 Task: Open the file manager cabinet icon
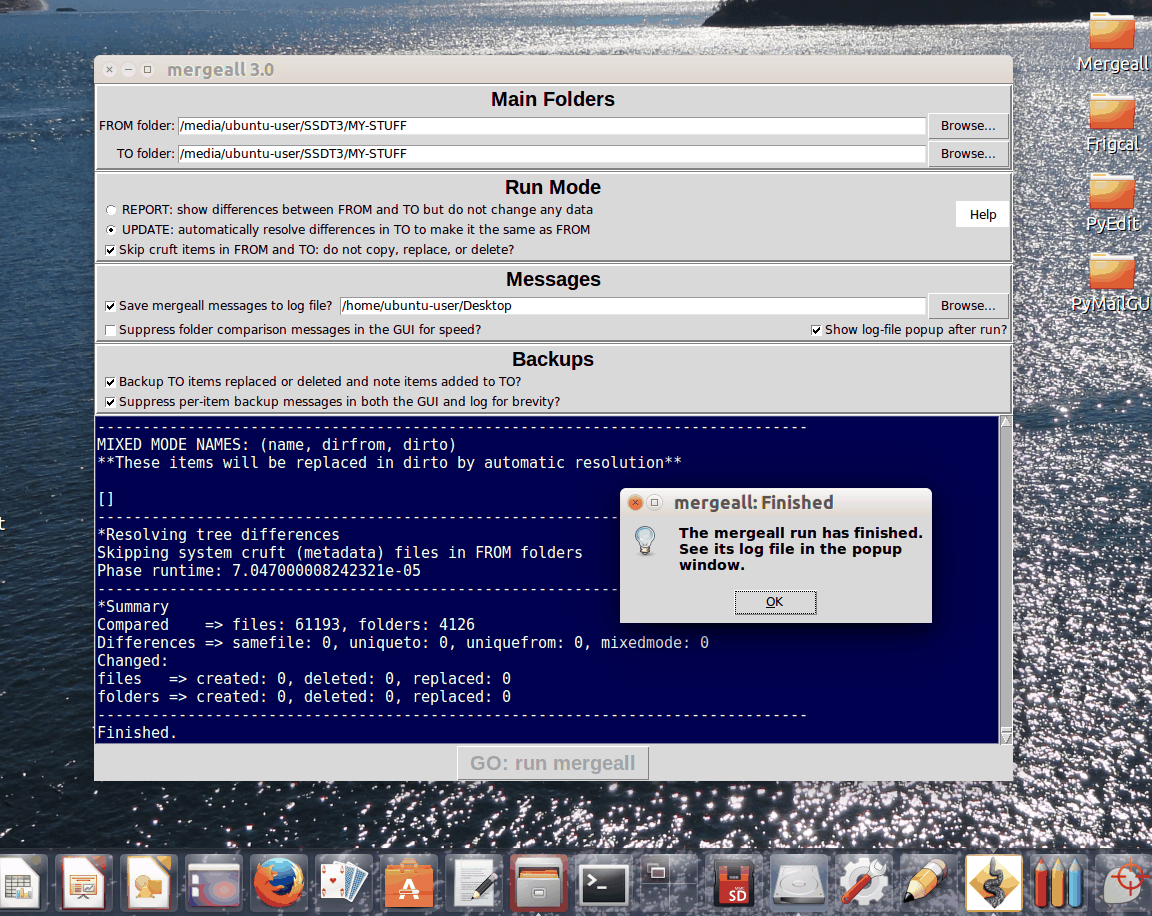pos(539,882)
